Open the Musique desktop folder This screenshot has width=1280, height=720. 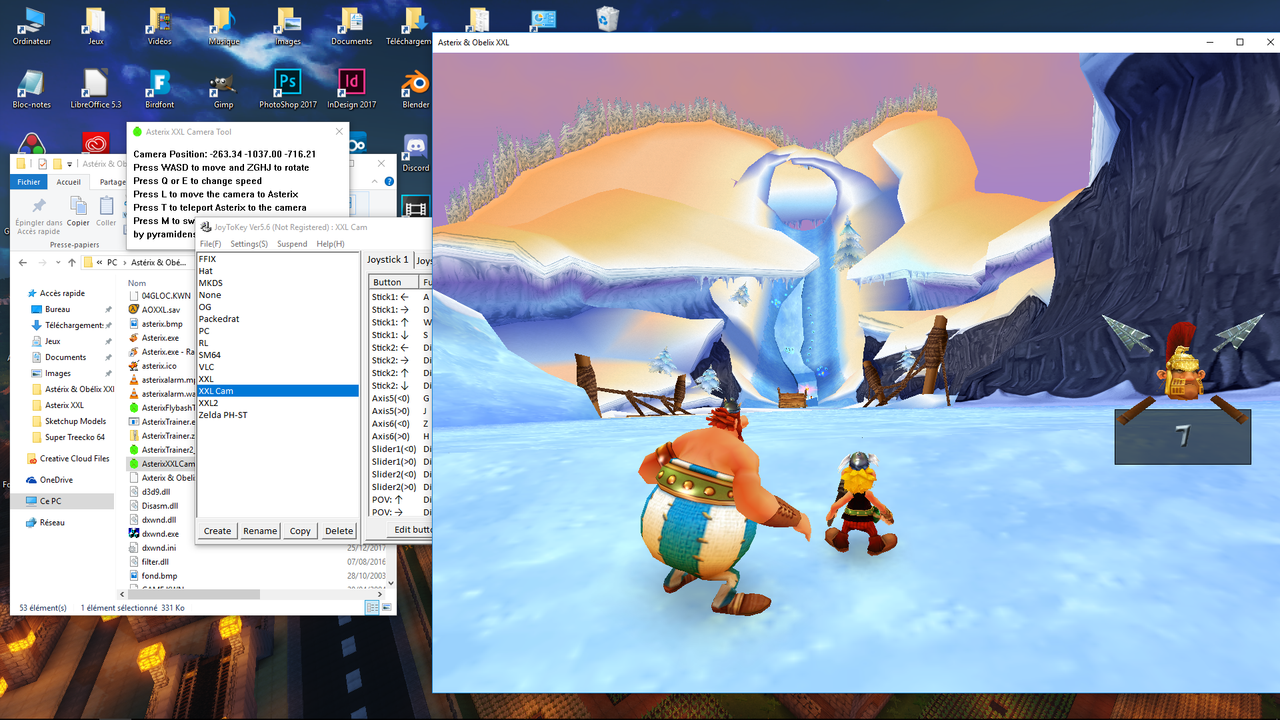(x=223, y=27)
